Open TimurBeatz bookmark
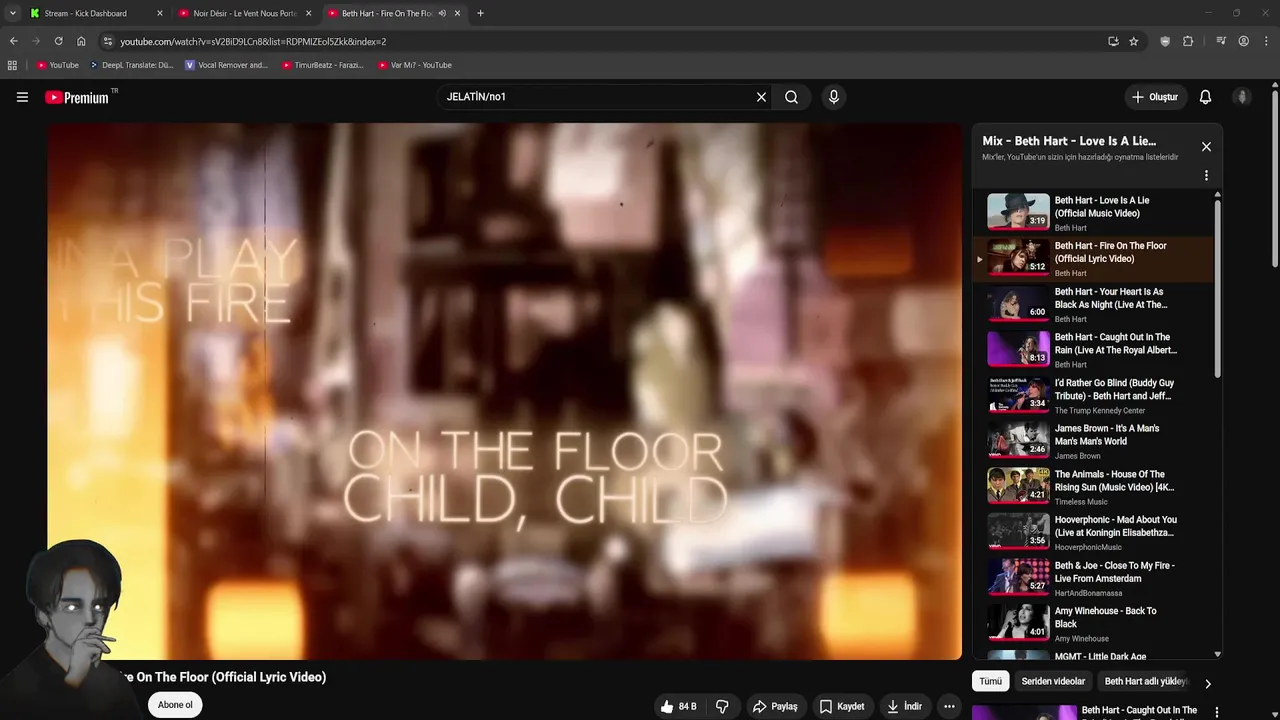The image size is (1280, 720). click(322, 65)
